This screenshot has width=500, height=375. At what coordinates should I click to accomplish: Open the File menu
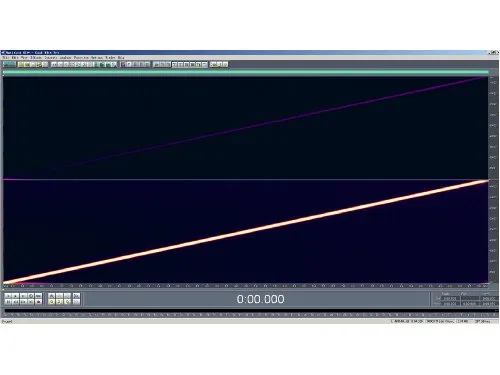tap(5, 58)
